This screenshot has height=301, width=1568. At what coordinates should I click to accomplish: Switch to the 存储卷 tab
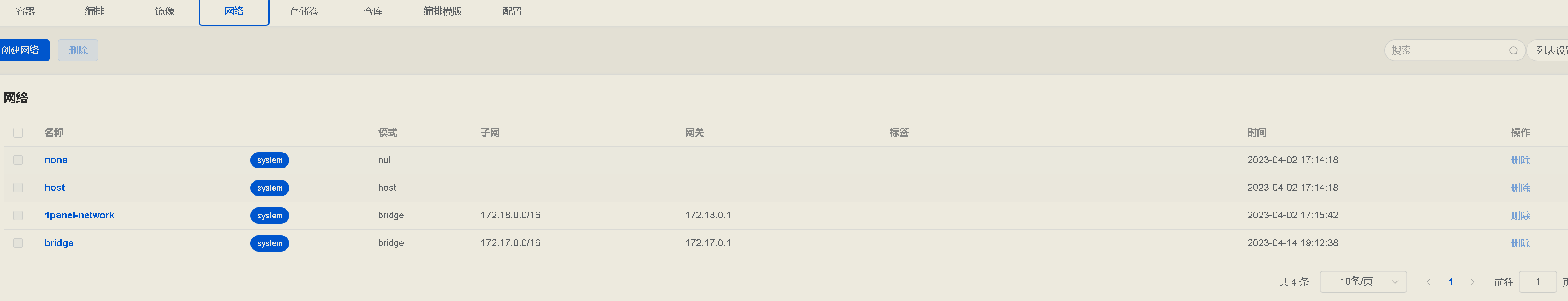tap(303, 10)
